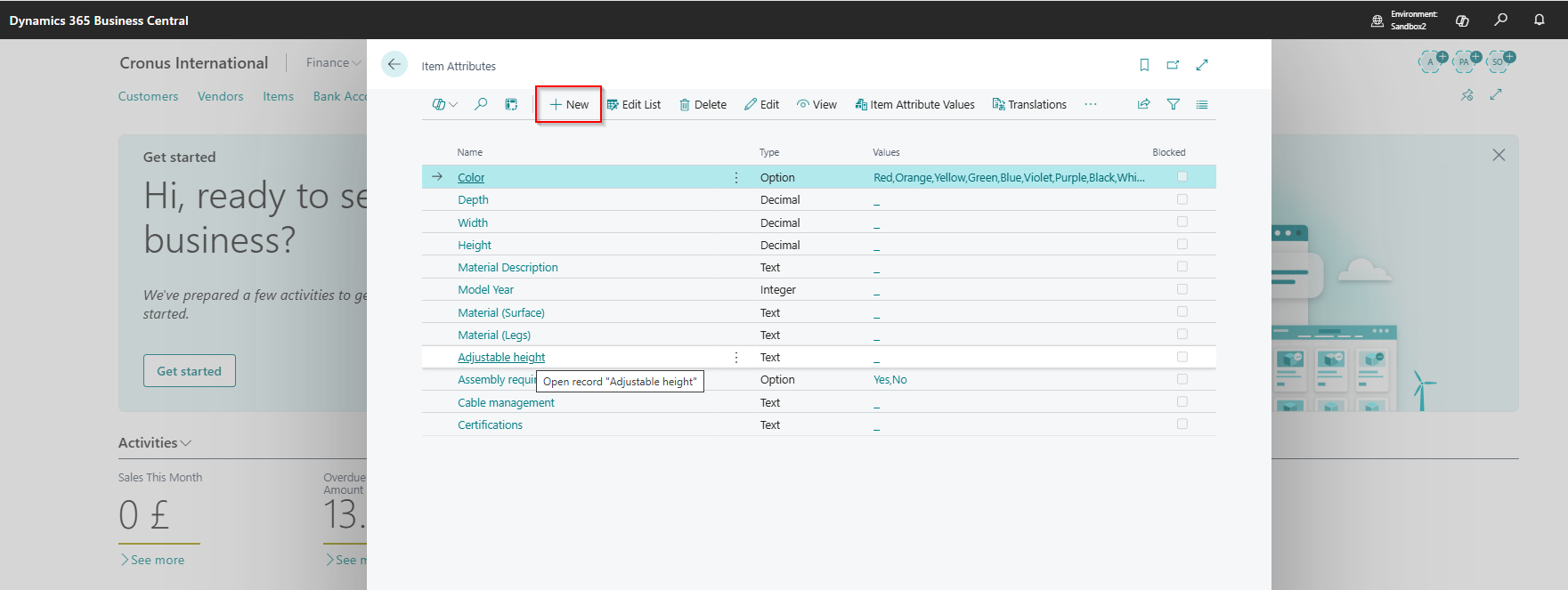Toggle Blocked checkbox for Certifications row
Viewport: 1568px width, 590px height.
[1182, 424]
